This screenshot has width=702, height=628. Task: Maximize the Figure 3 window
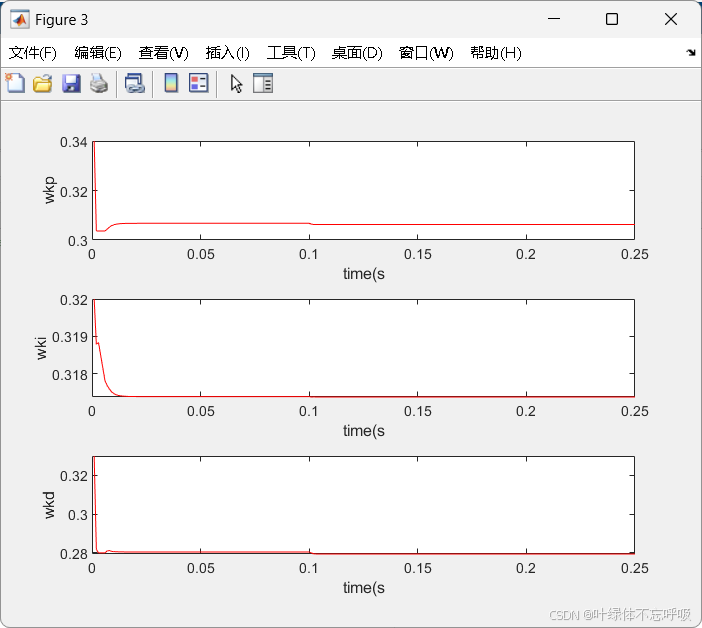click(x=612, y=19)
